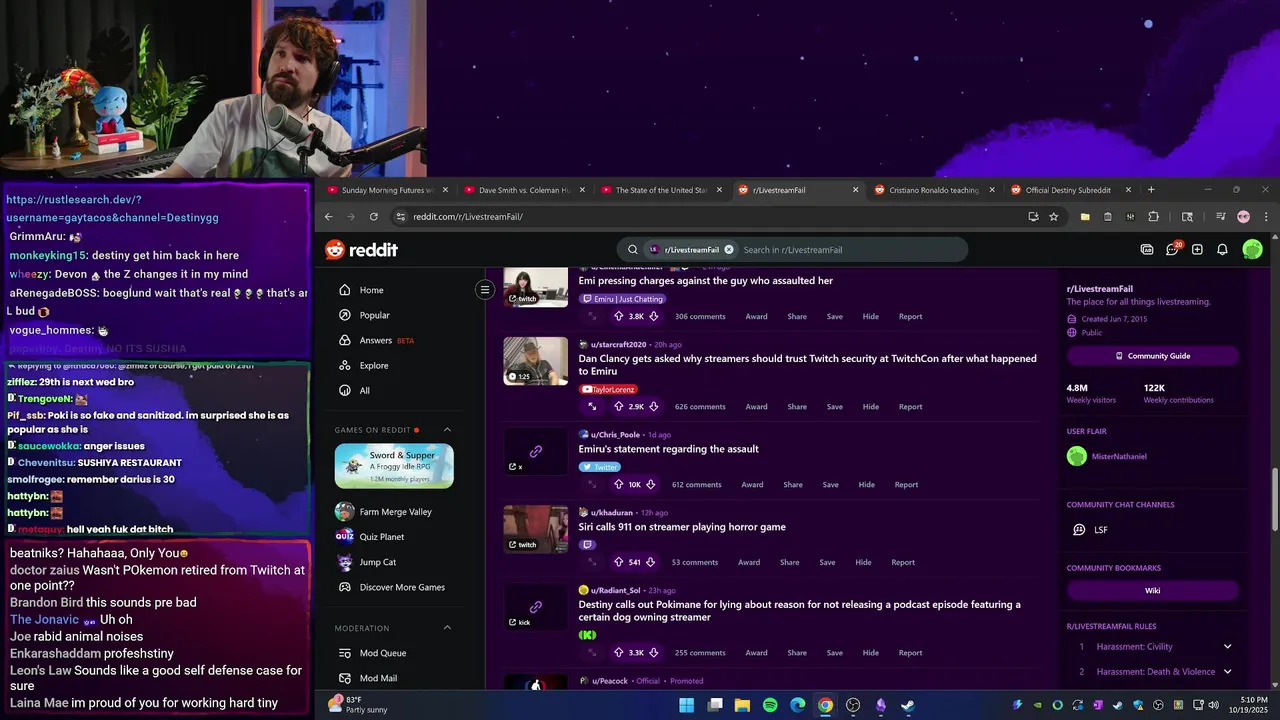Open the Sword & Supper game card
Image resolution: width=1280 pixels, height=720 pixels.
point(394,466)
